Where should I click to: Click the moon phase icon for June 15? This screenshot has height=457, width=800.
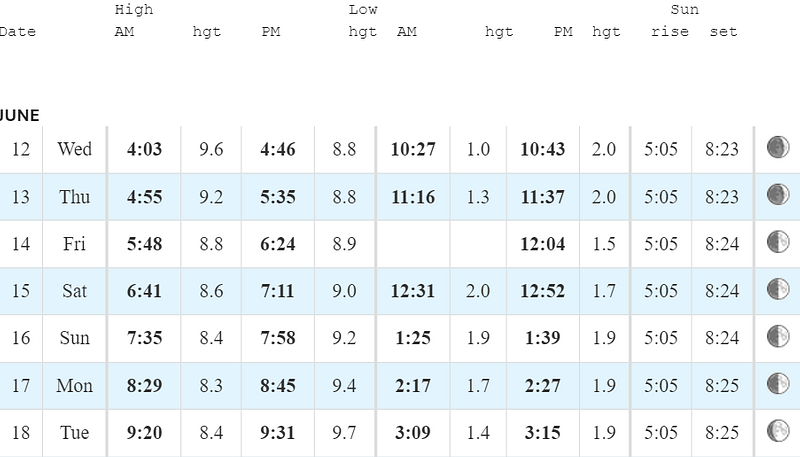[778, 289]
